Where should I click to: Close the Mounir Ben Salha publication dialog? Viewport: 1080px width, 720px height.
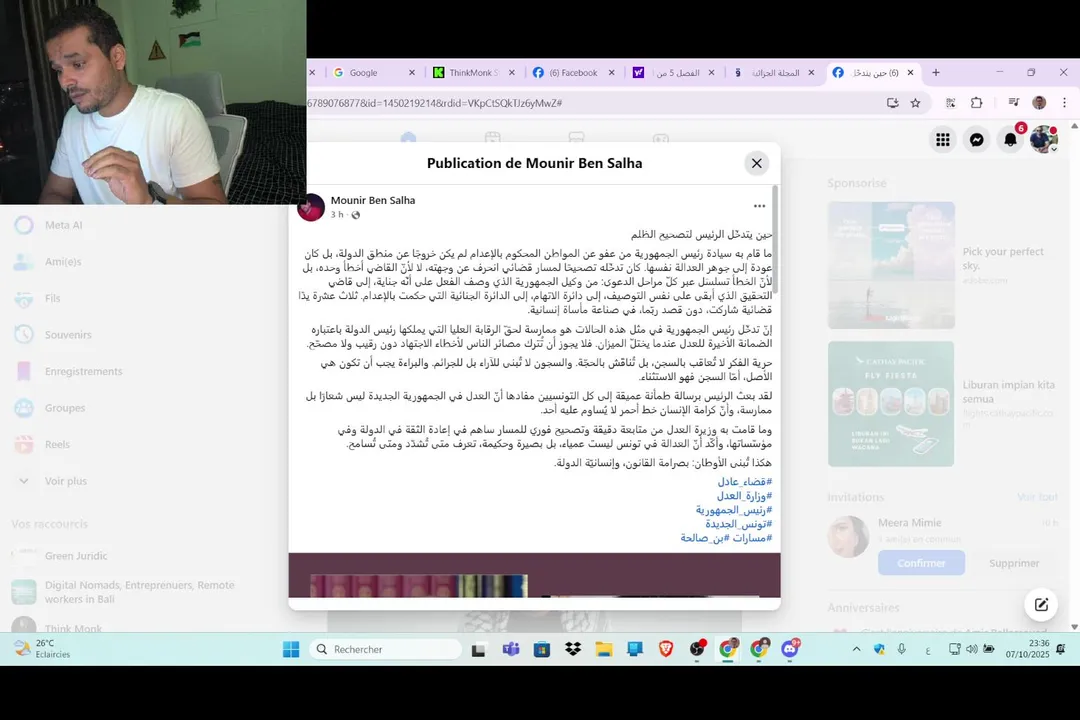(x=756, y=163)
